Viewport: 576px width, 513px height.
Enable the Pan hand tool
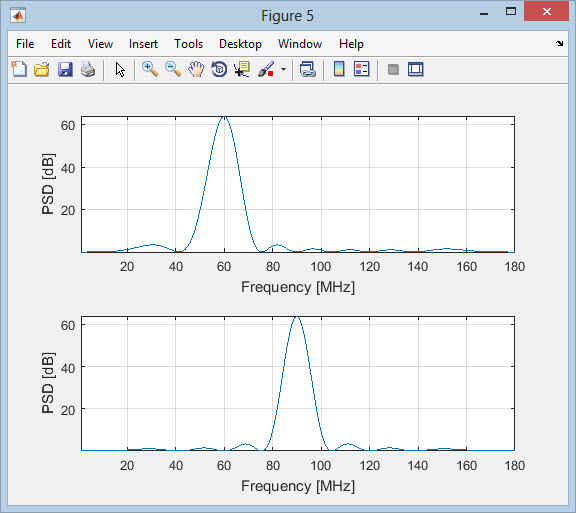(x=196, y=69)
